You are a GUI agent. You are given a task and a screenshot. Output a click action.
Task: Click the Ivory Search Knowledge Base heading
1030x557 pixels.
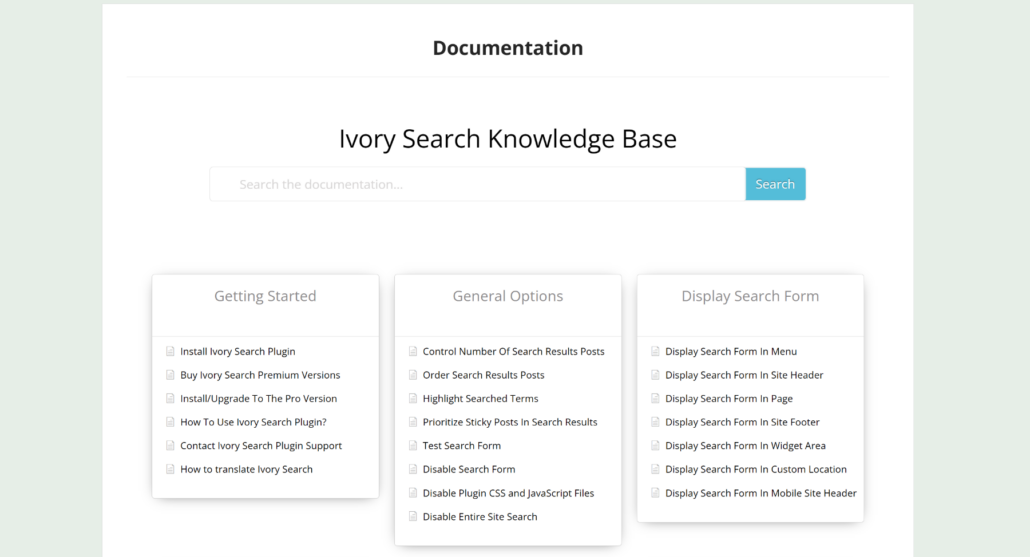[508, 139]
